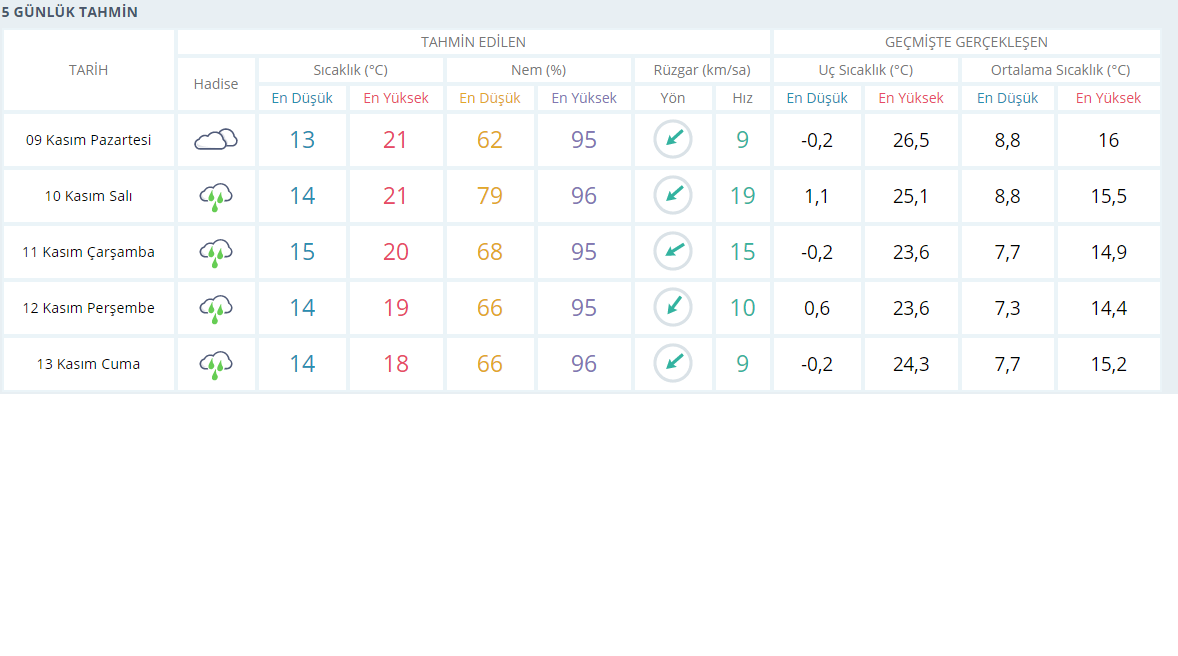
Task: Click wind direction arrow for 11 Kasım Çarşamba
Action: tap(673, 251)
